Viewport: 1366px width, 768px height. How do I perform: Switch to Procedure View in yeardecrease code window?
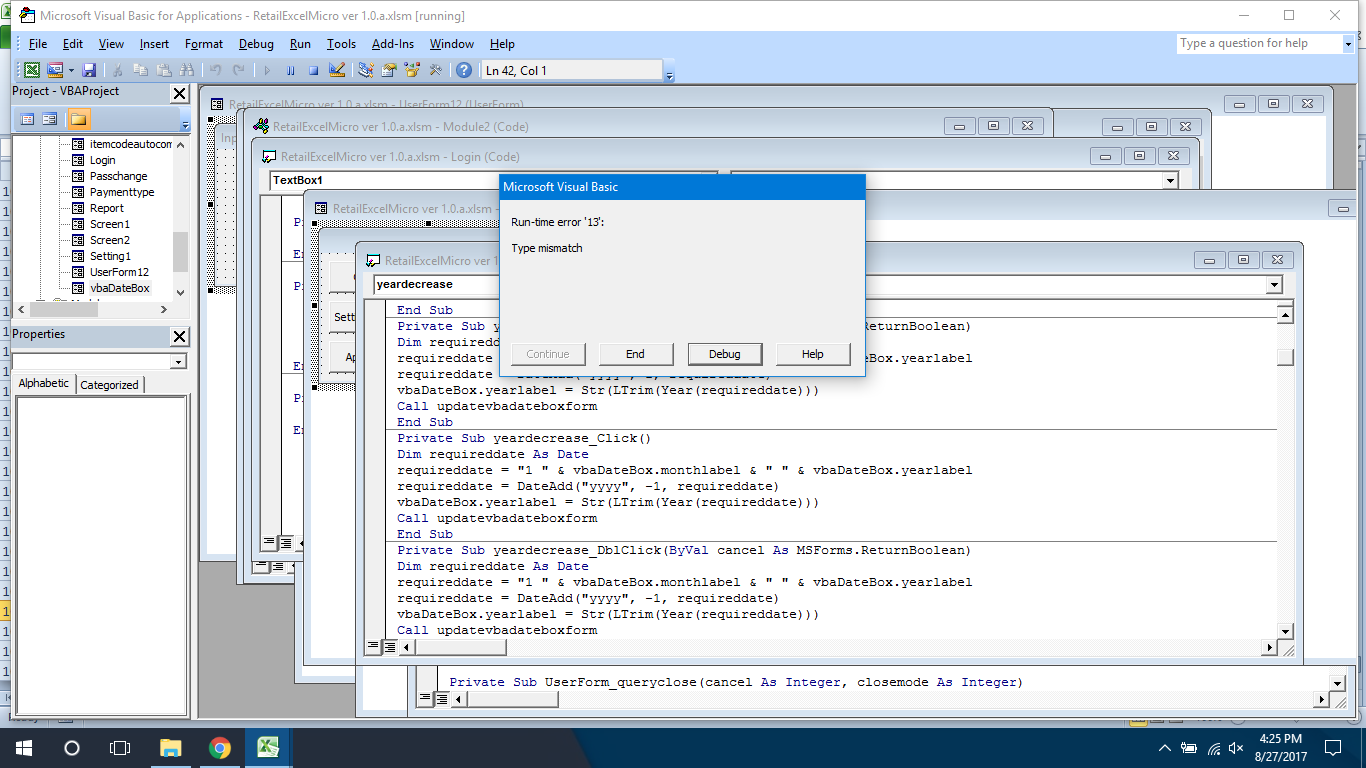[x=373, y=647]
